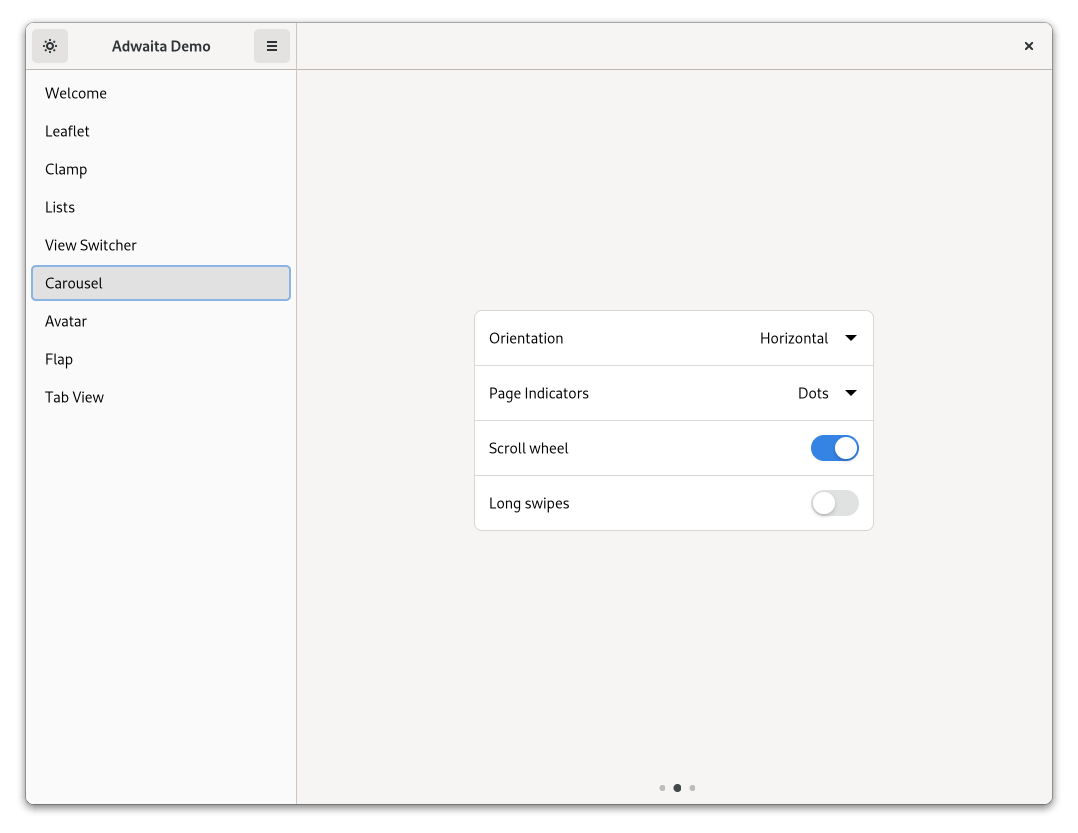Go to the Clamp page
1078x833 pixels.
[66, 169]
